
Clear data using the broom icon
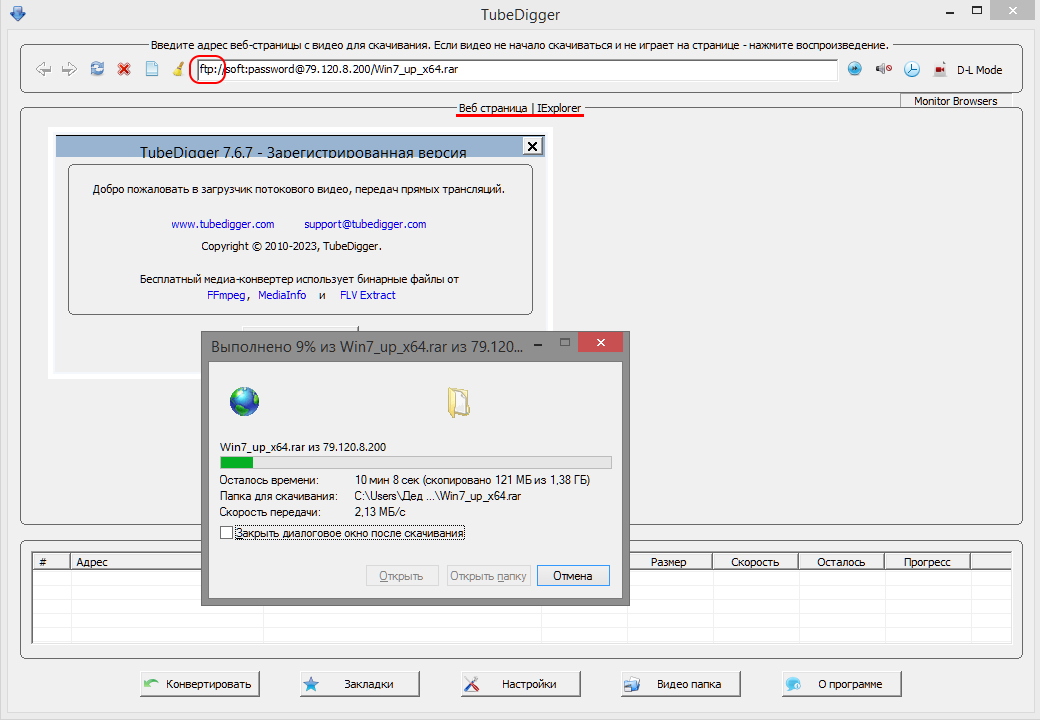178,69
